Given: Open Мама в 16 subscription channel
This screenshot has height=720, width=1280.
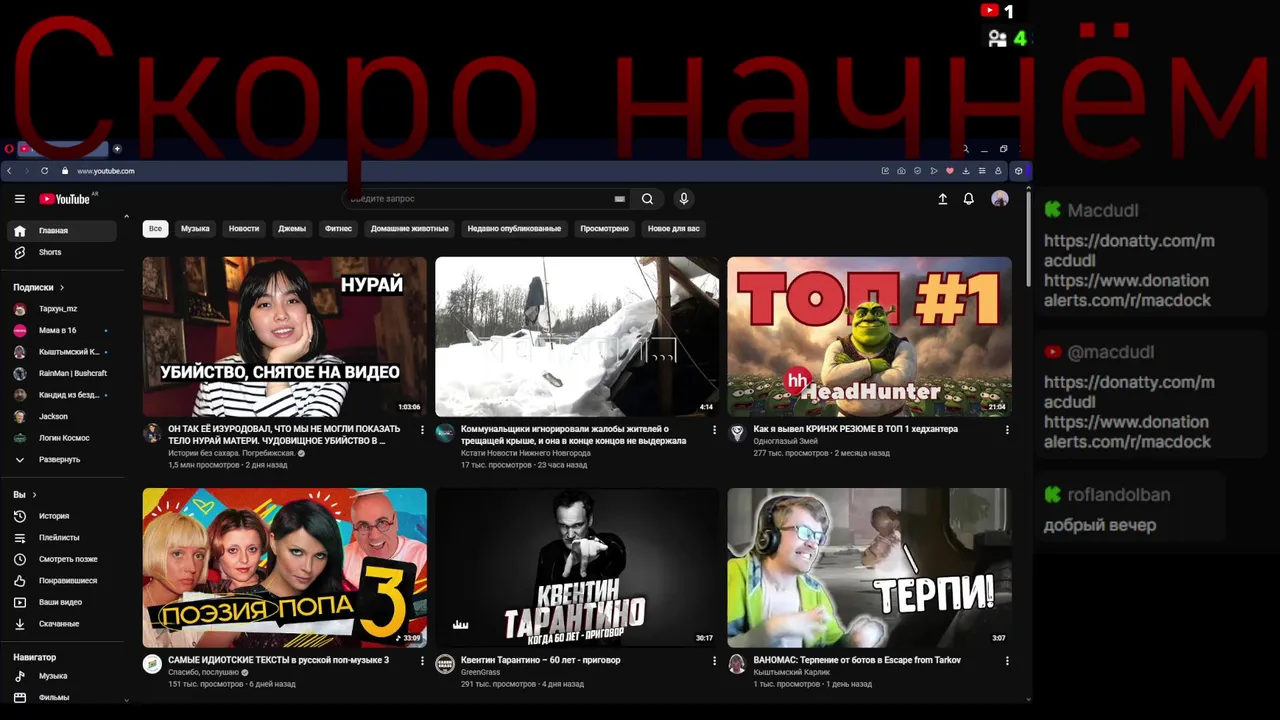Looking at the screenshot, I should click(62, 330).
